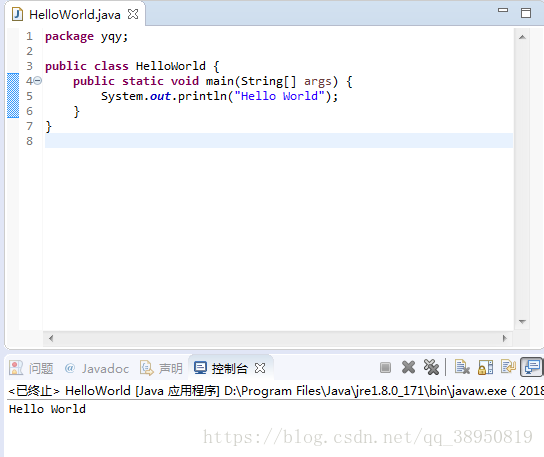
Task: Close the HelloWorld.java editor tab
Action: [133, 15]
